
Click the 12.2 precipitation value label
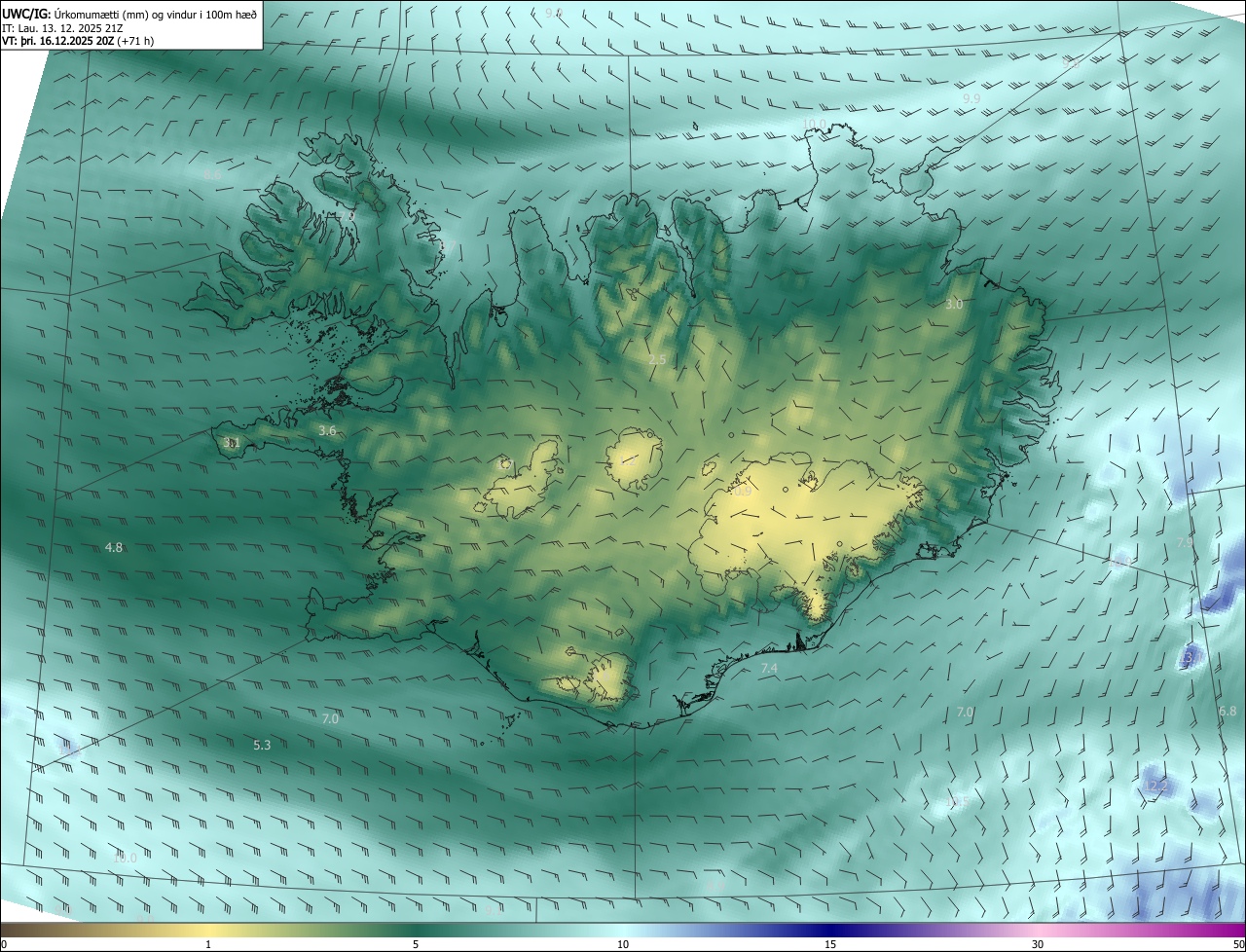1155,786
